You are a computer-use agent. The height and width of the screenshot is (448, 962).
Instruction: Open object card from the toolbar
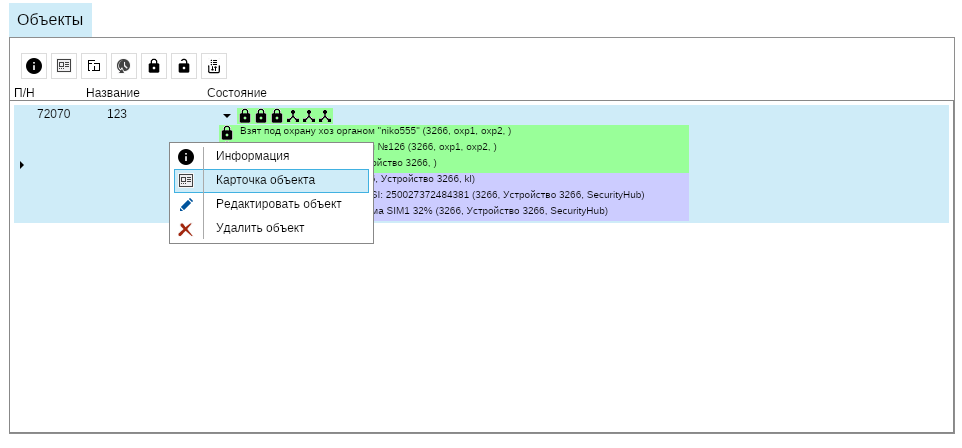[x=64, y=66]
